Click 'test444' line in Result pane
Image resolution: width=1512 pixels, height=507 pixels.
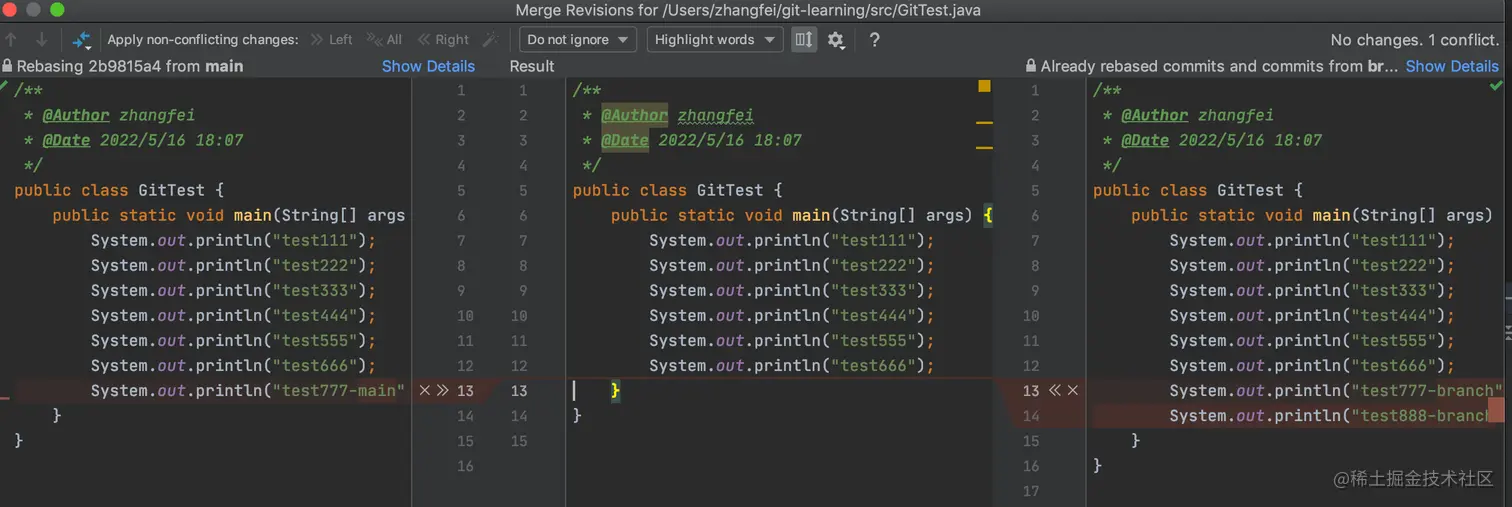pos(792,315)
